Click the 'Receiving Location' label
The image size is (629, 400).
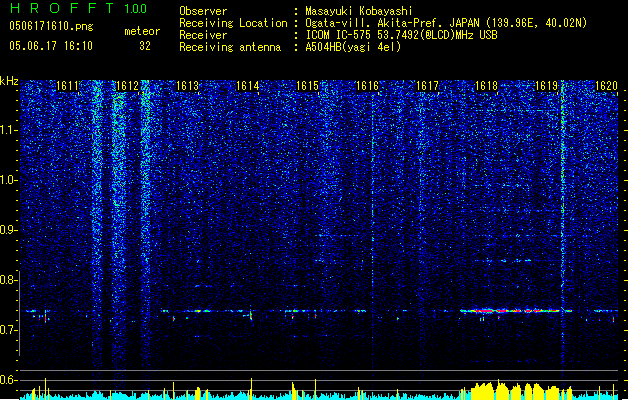point(233,23)
